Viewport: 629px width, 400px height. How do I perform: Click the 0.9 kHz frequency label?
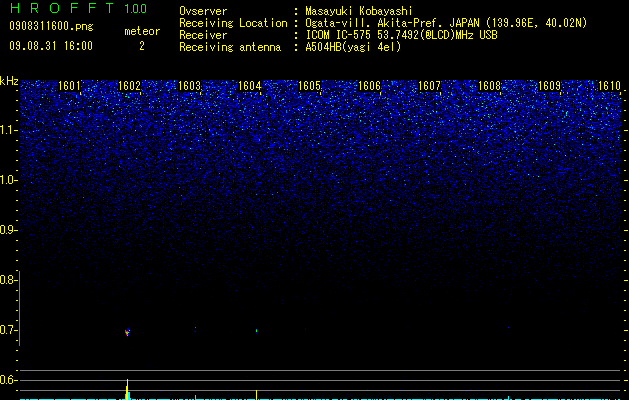8,230
